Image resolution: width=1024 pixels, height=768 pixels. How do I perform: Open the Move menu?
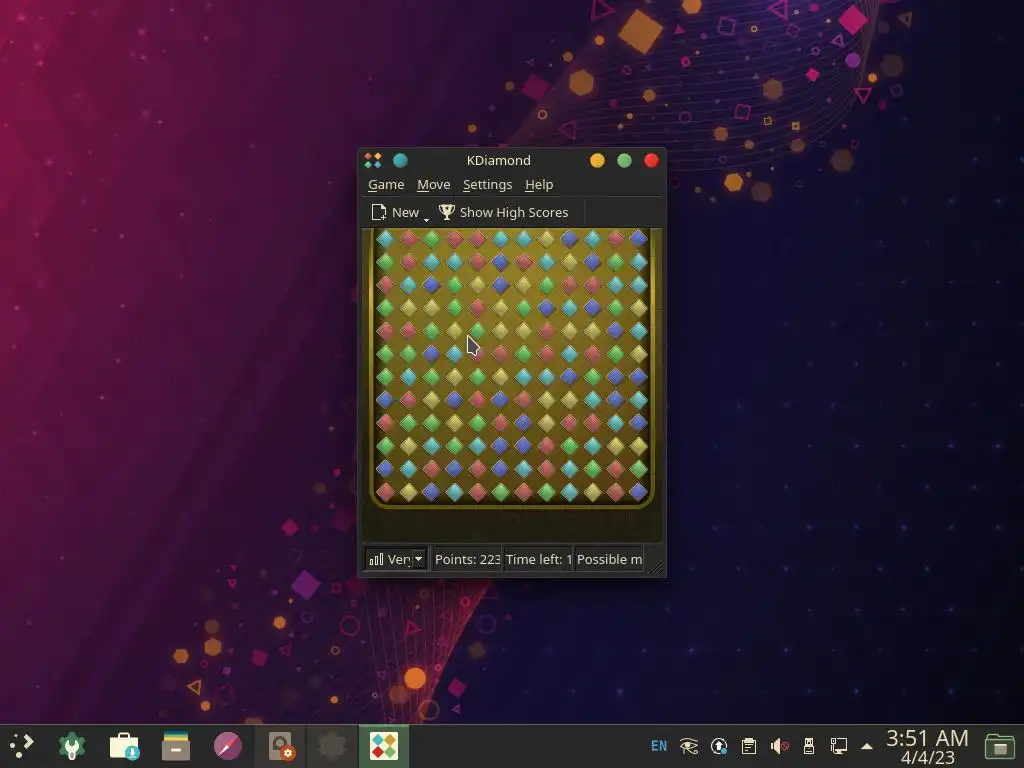point(434,185)
